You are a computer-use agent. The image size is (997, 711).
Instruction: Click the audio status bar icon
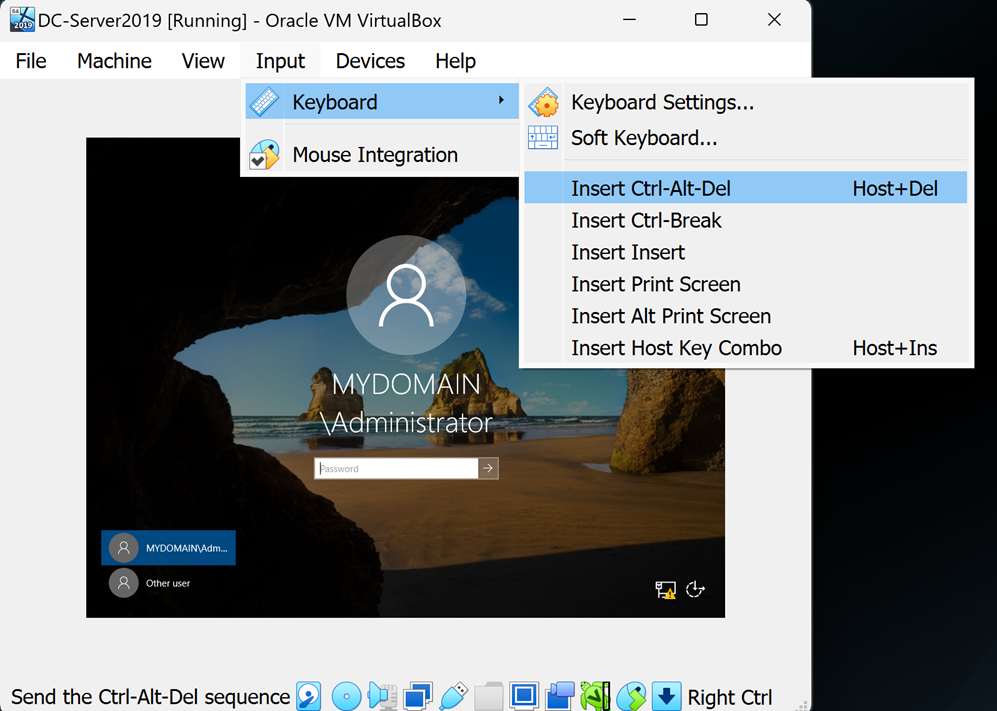[x=382, y=696]
